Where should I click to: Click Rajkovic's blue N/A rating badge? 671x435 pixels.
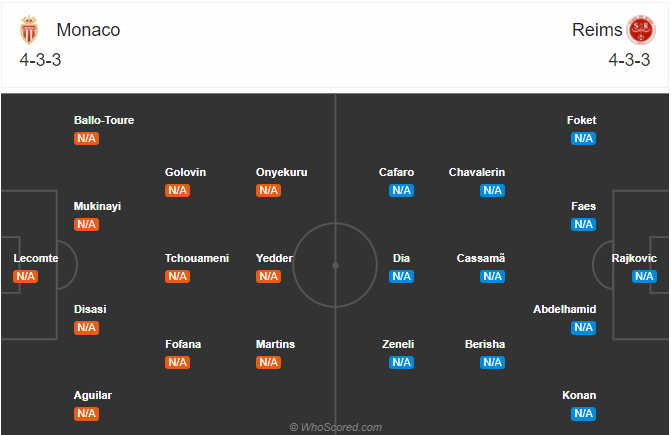click(644, 276)
